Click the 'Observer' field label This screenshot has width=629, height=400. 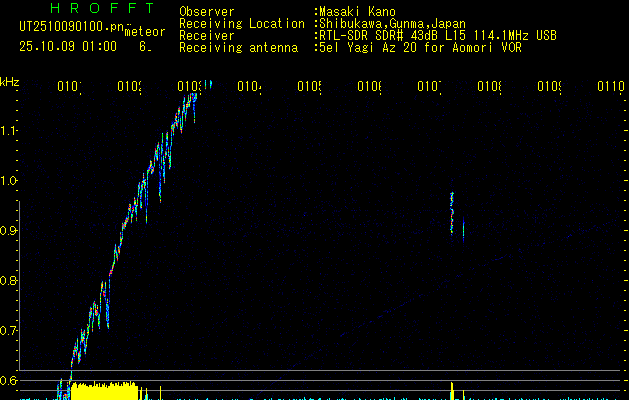tap(207, 12)
